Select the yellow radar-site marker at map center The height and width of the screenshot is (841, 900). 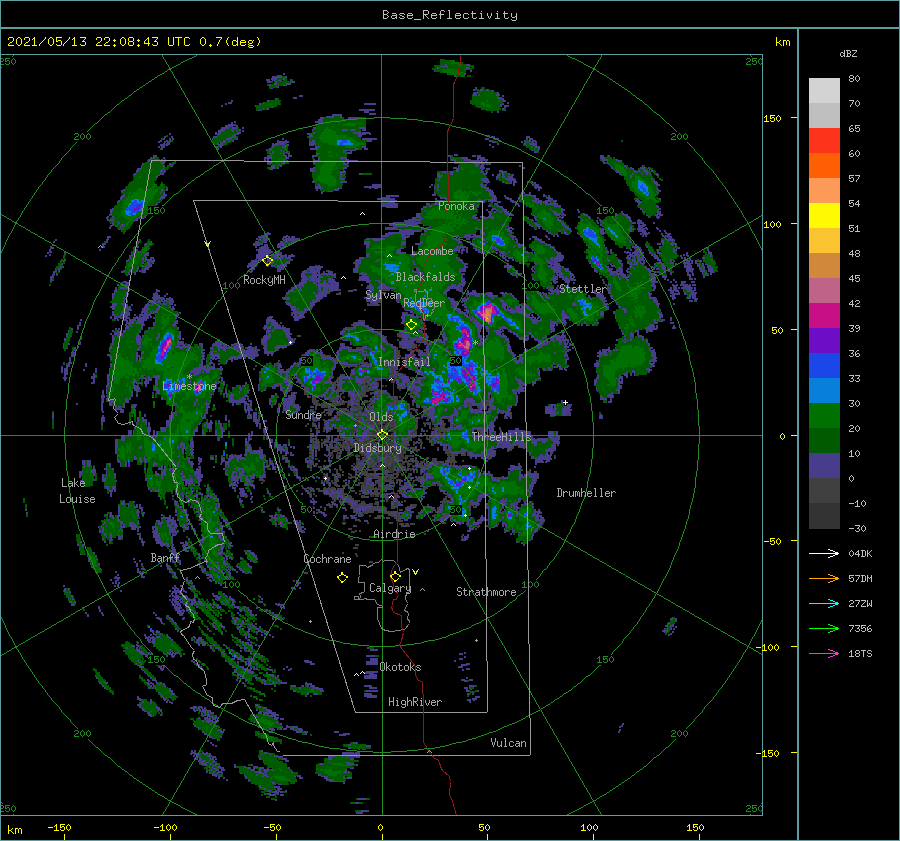382,435
